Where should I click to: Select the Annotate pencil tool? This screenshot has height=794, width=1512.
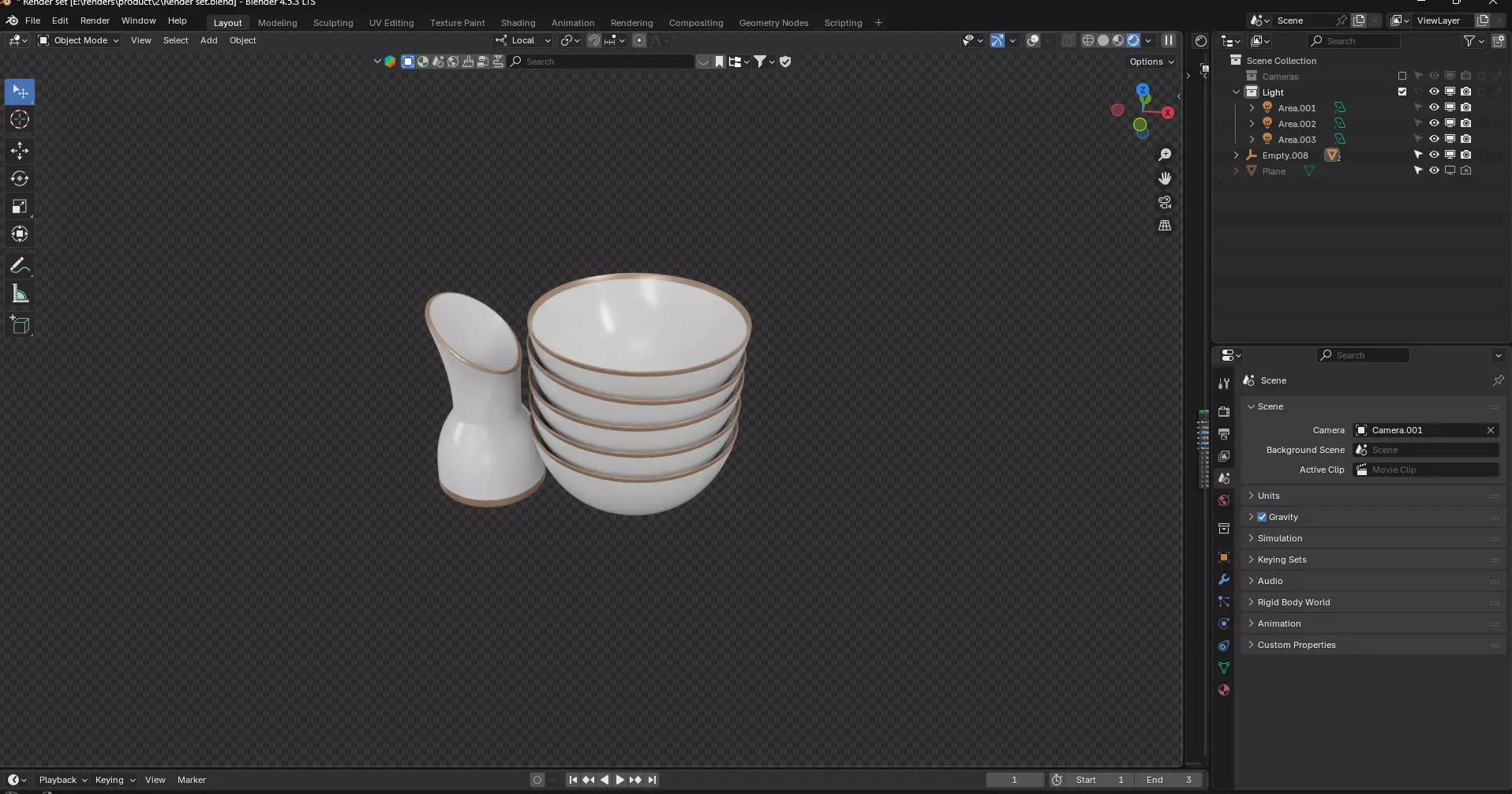coord(20,266)
